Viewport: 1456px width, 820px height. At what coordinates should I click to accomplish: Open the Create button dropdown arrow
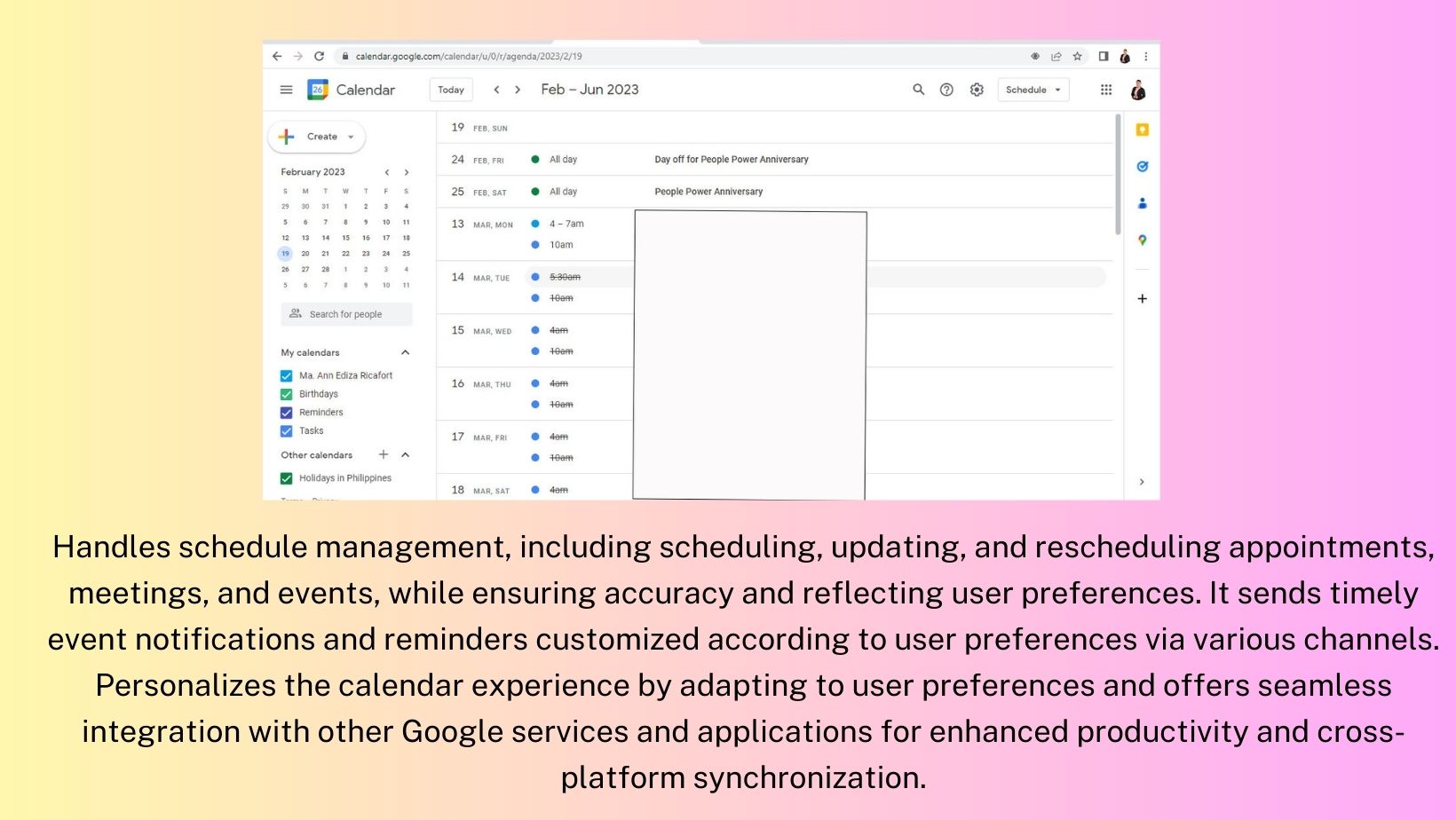coord(351,137)
